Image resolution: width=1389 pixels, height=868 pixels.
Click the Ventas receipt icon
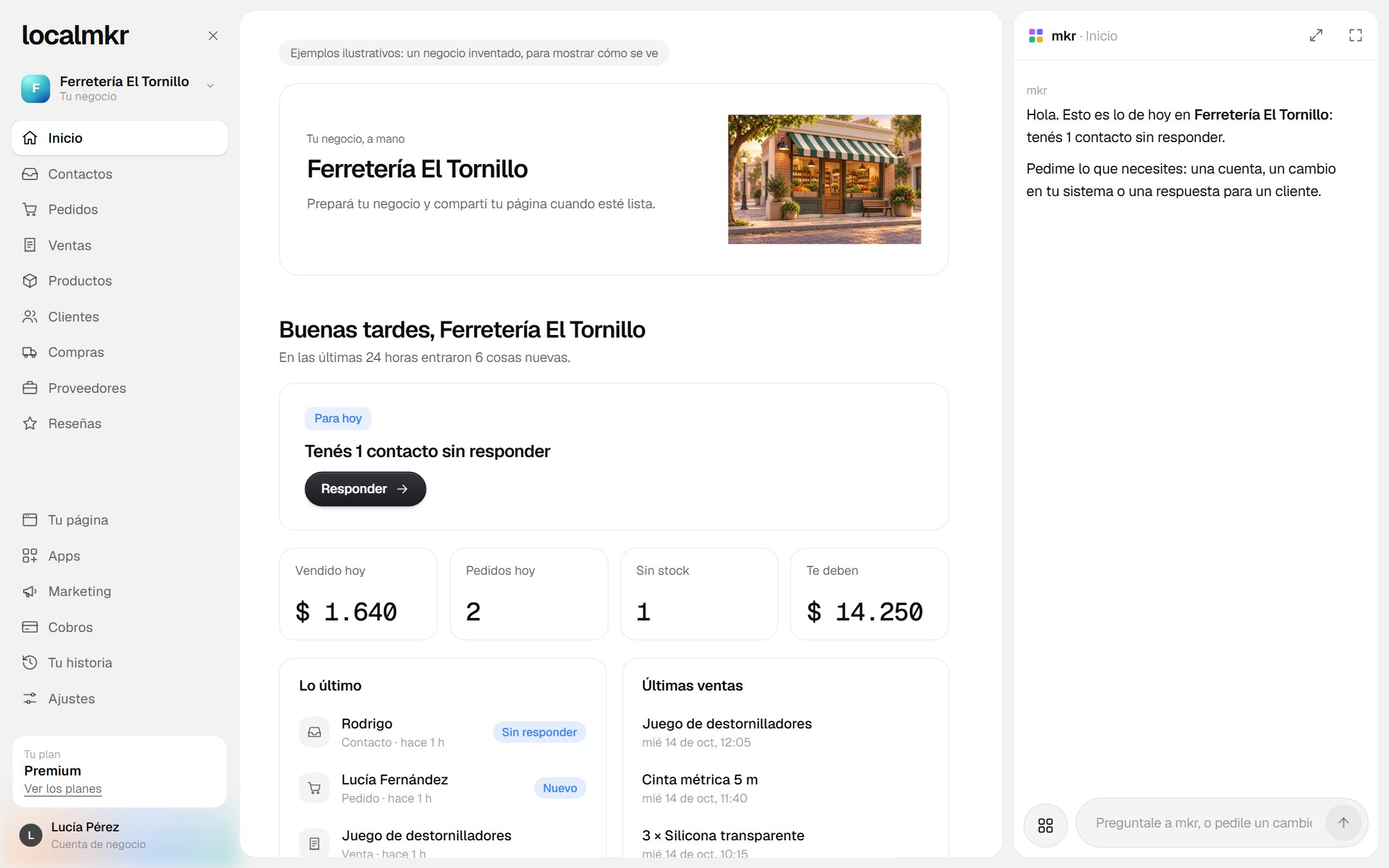click(30, 245)
